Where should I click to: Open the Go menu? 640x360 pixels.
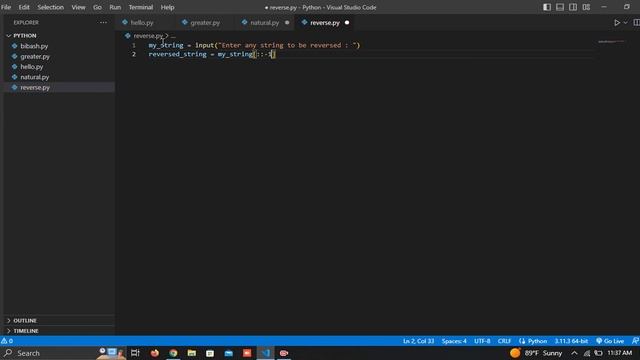point(97,7)
